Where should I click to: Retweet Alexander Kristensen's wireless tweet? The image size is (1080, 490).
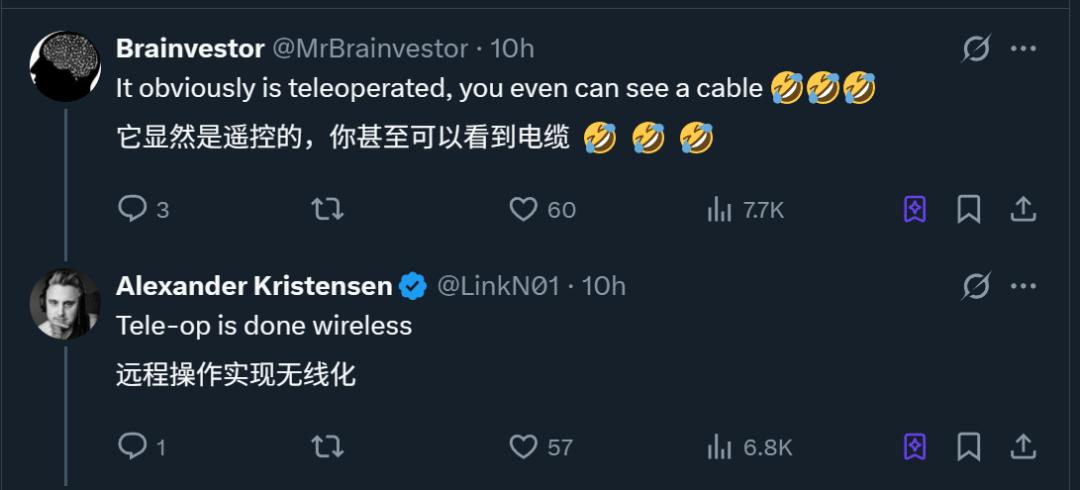tap(327, 447)
